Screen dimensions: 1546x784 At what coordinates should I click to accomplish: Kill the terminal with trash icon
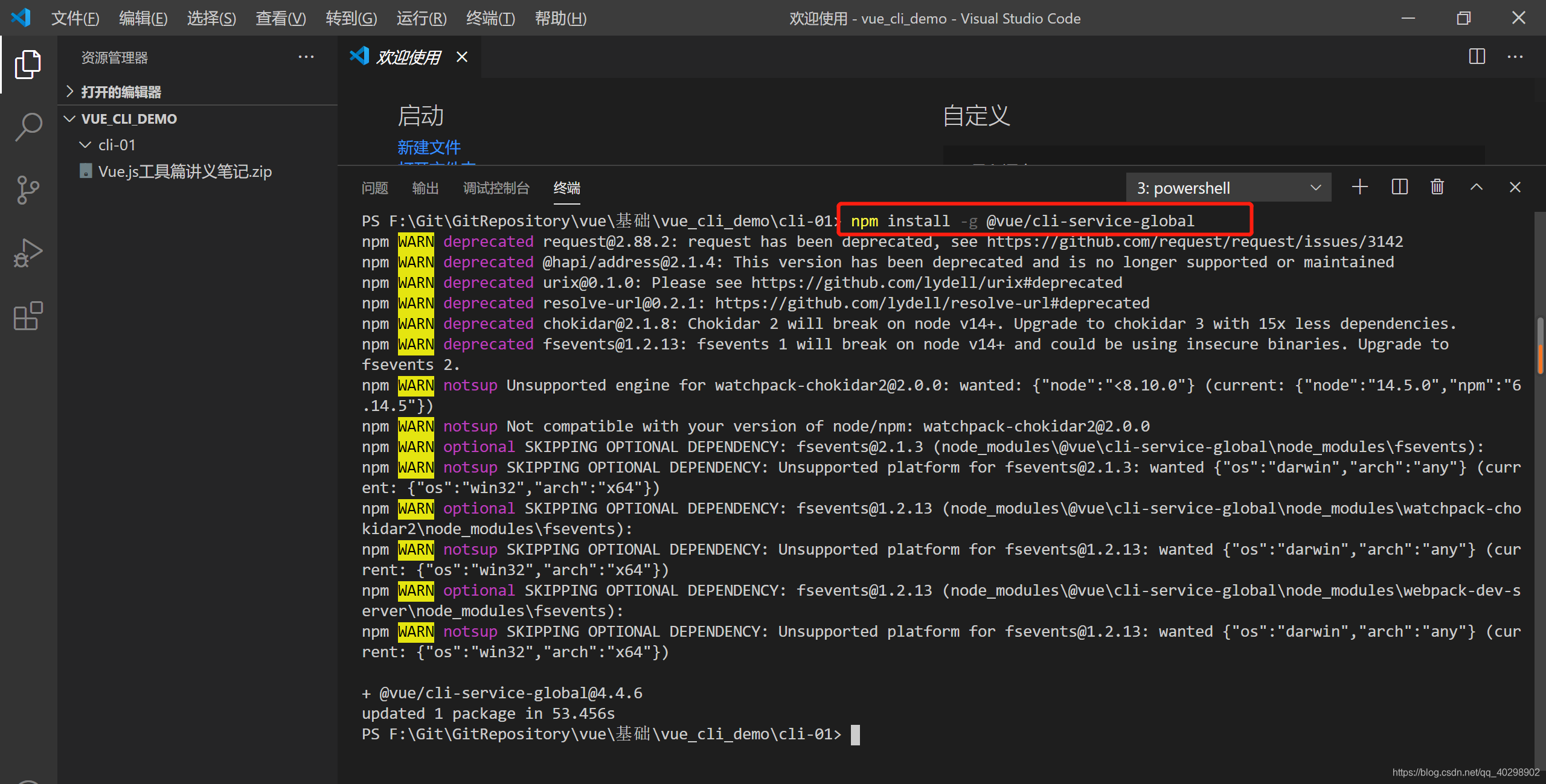(x=1437, y=187)
